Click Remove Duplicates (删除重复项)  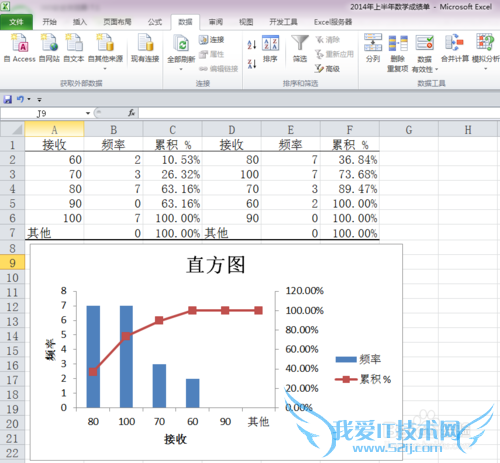click(398, 53)
